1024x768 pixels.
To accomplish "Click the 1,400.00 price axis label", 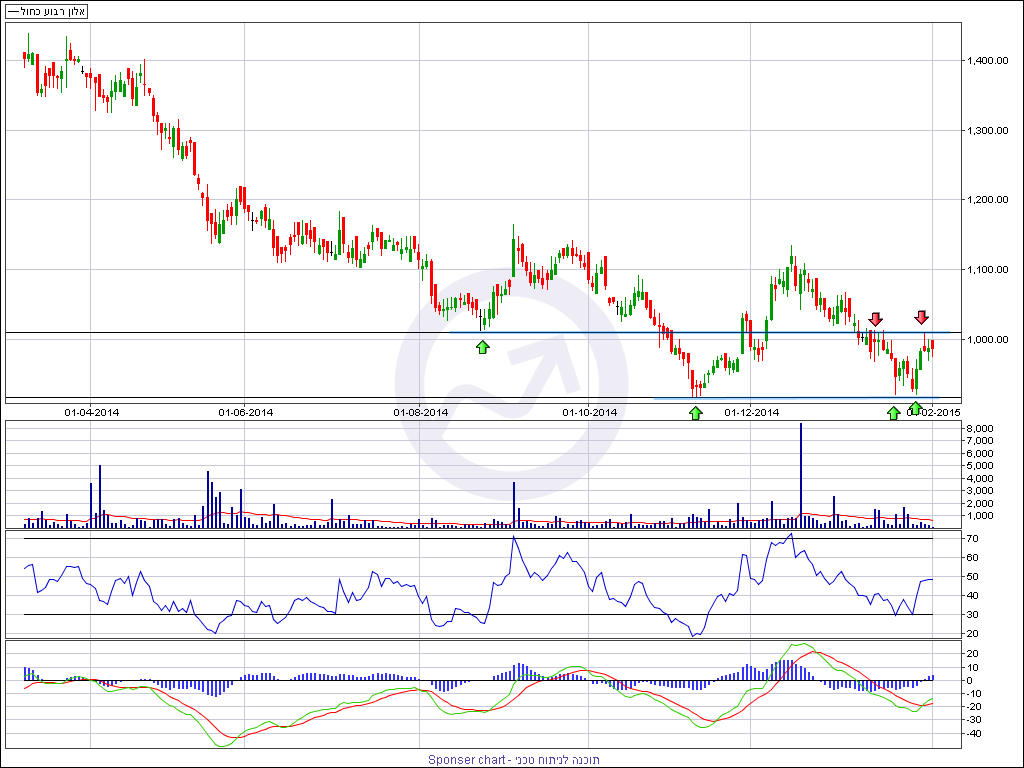I will pyautogui.click(x=987, y=61).
